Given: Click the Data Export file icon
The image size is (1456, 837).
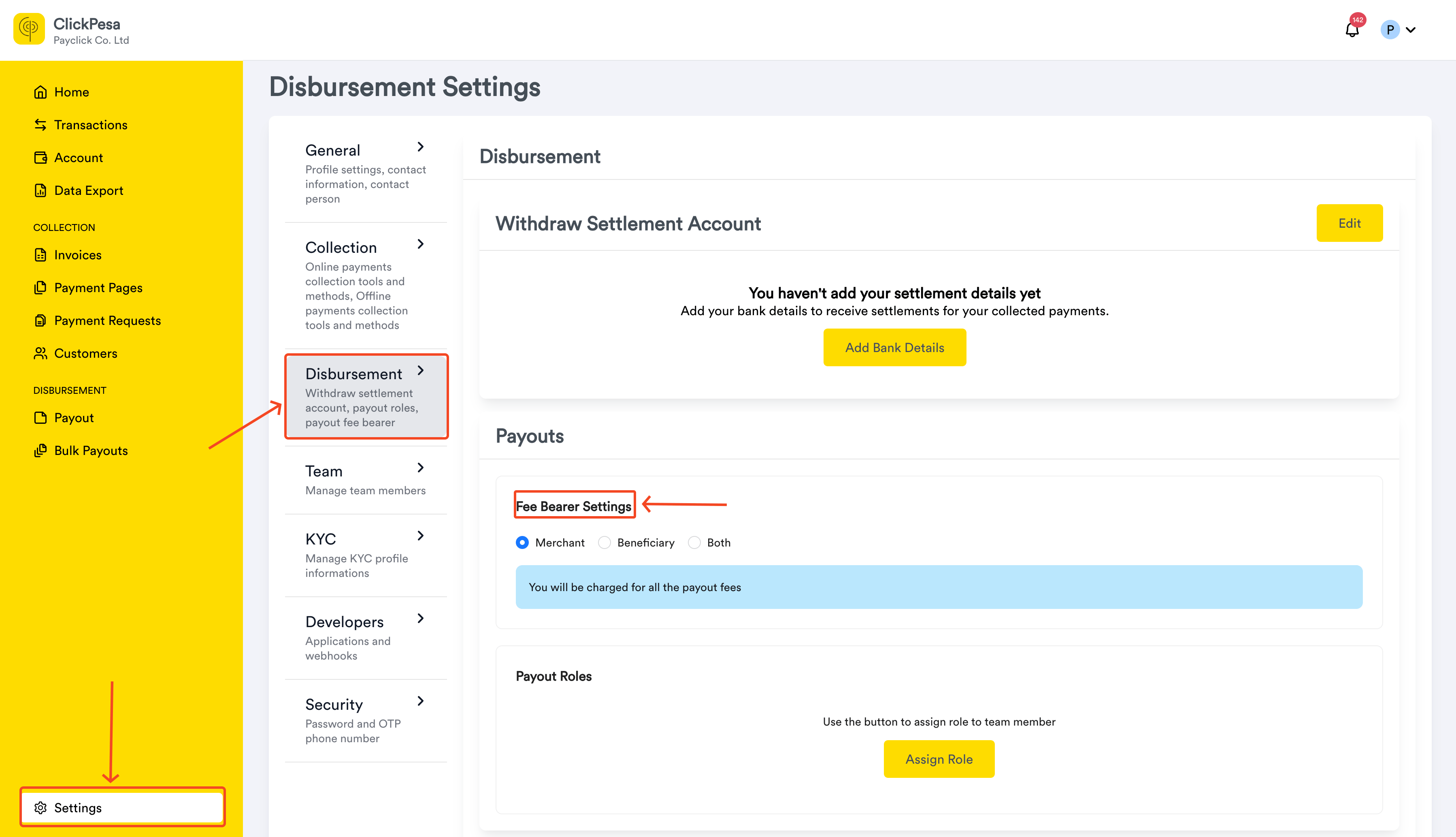Looking at the screenshot, I should click(40, 190).
